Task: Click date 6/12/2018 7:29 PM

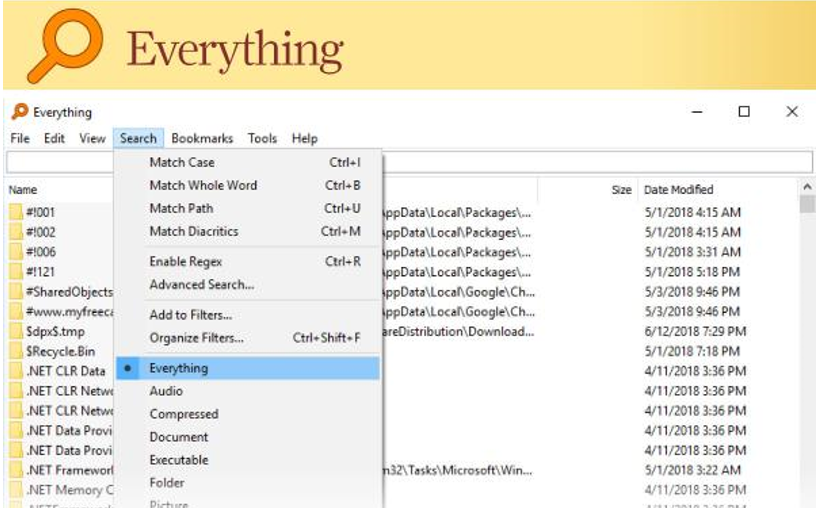Action: 695,332
